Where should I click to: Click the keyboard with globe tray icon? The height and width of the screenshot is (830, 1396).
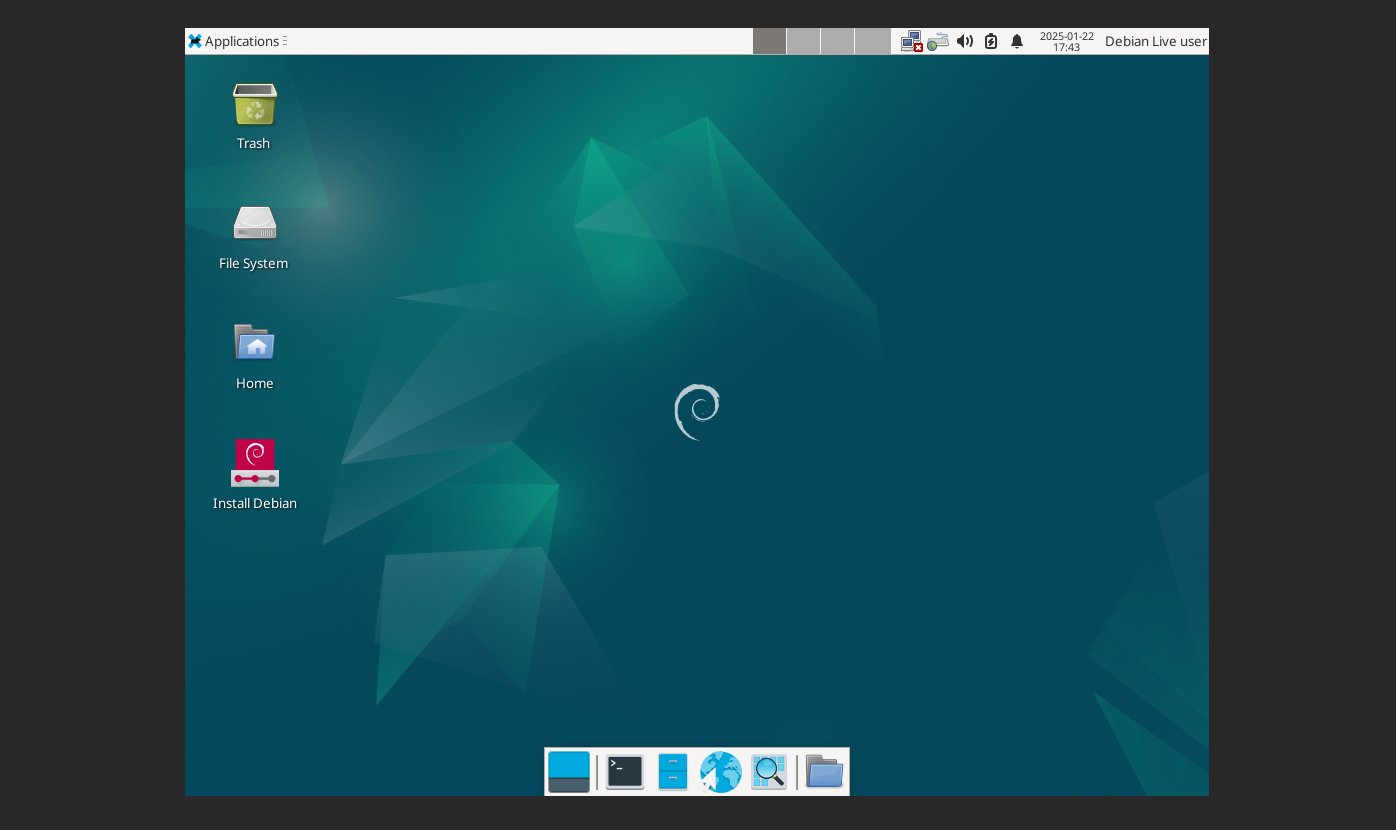pos(938,41)
